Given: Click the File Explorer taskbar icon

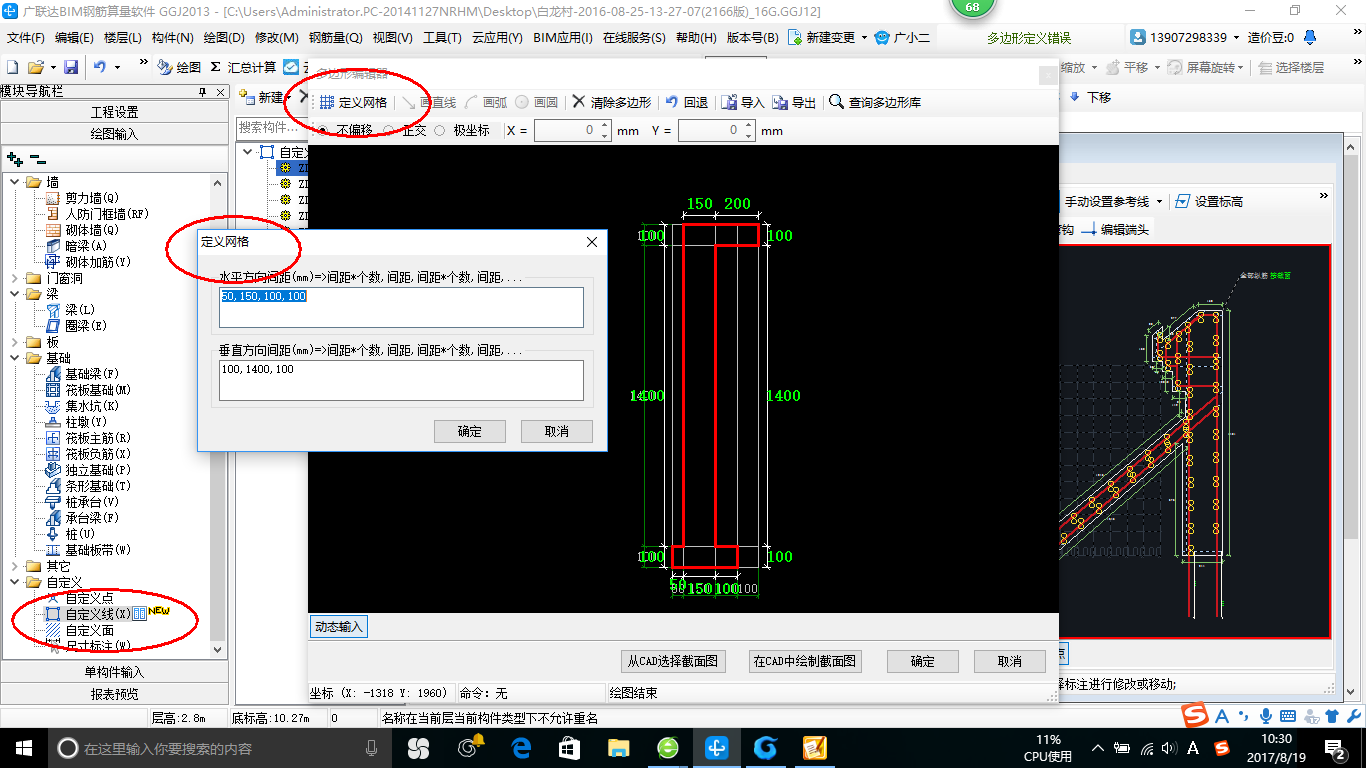Looking at the screenshot, I should click(x=618, y=747).
